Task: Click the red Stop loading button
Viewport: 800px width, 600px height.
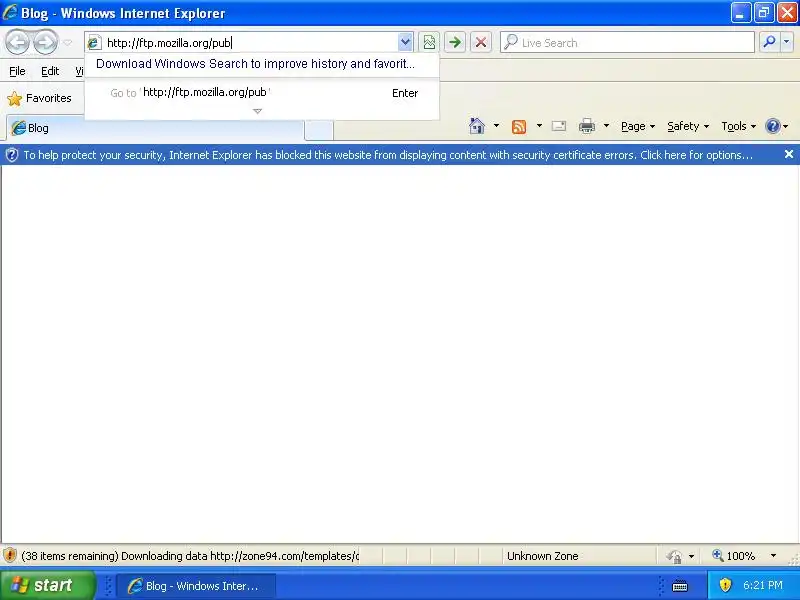Action: (481, 42)
